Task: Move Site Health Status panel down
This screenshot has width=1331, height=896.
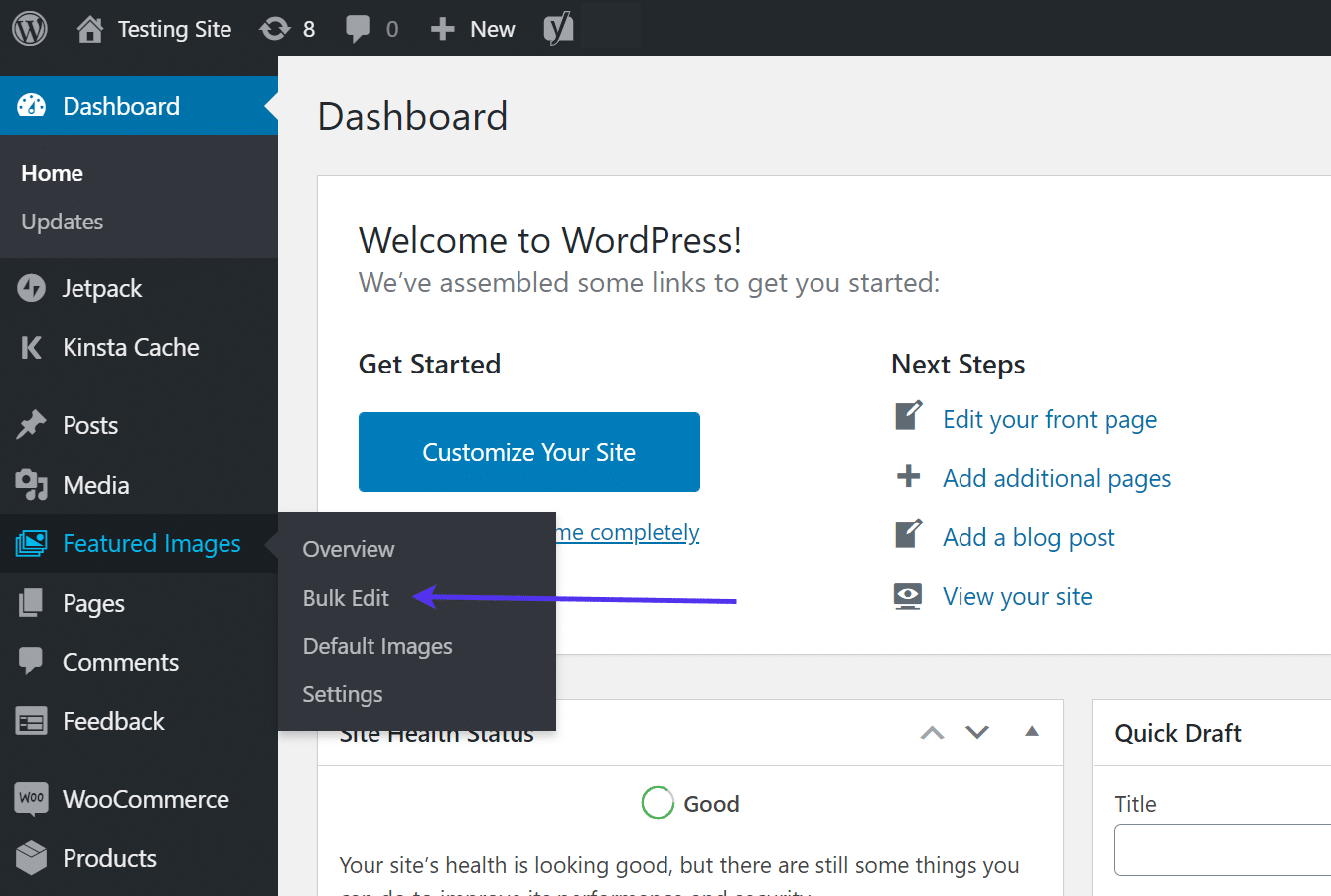Action: tap(977, 733)
